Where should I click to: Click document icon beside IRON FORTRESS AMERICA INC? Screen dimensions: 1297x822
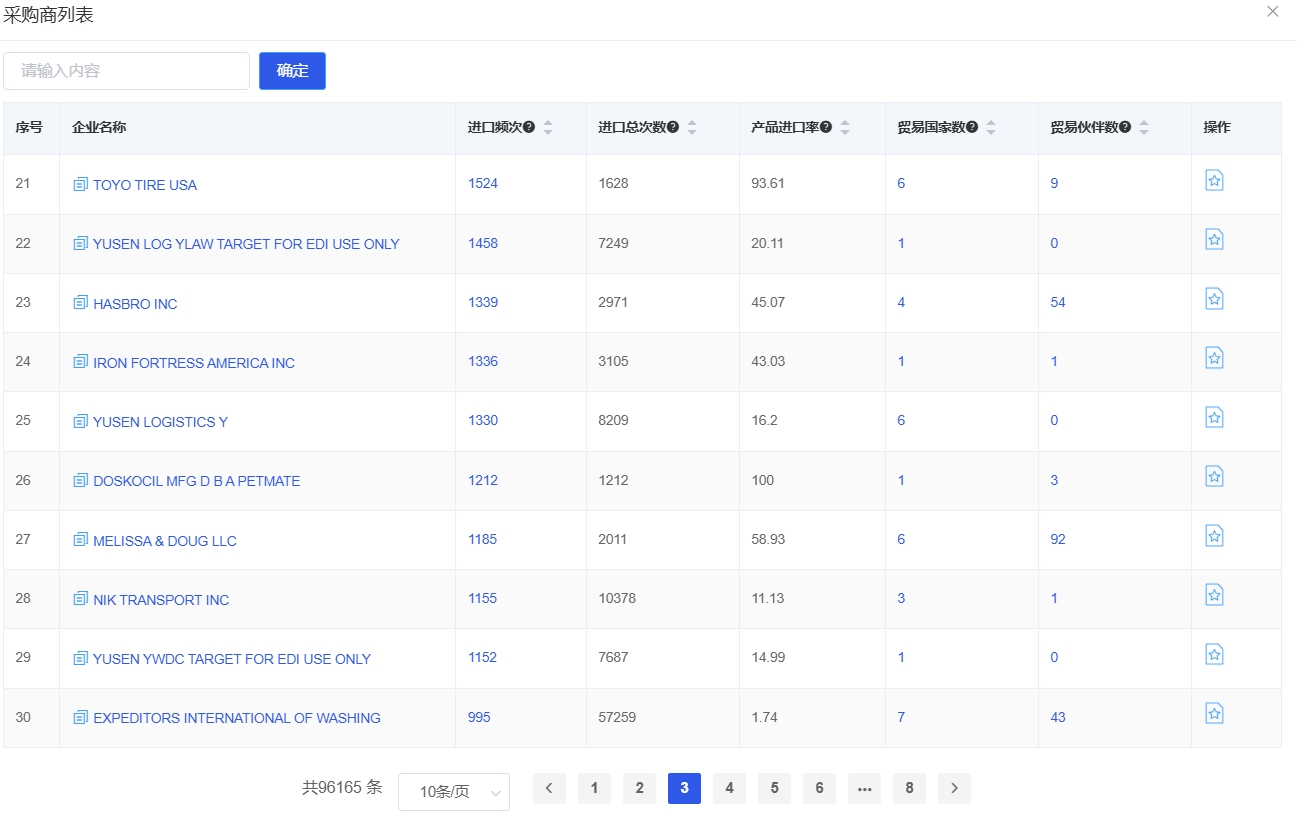coord(80,362)
